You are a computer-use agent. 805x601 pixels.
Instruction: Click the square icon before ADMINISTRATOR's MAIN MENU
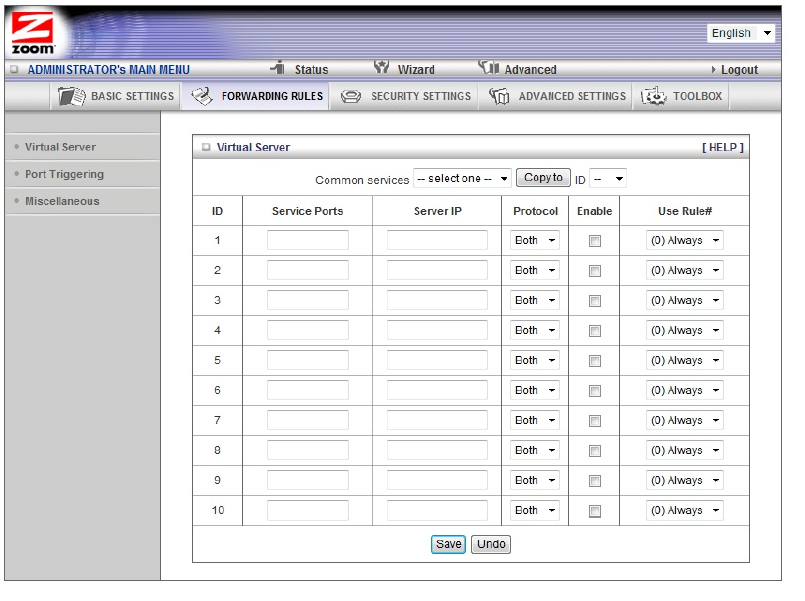pyautogui.click(x=14, y=69)
